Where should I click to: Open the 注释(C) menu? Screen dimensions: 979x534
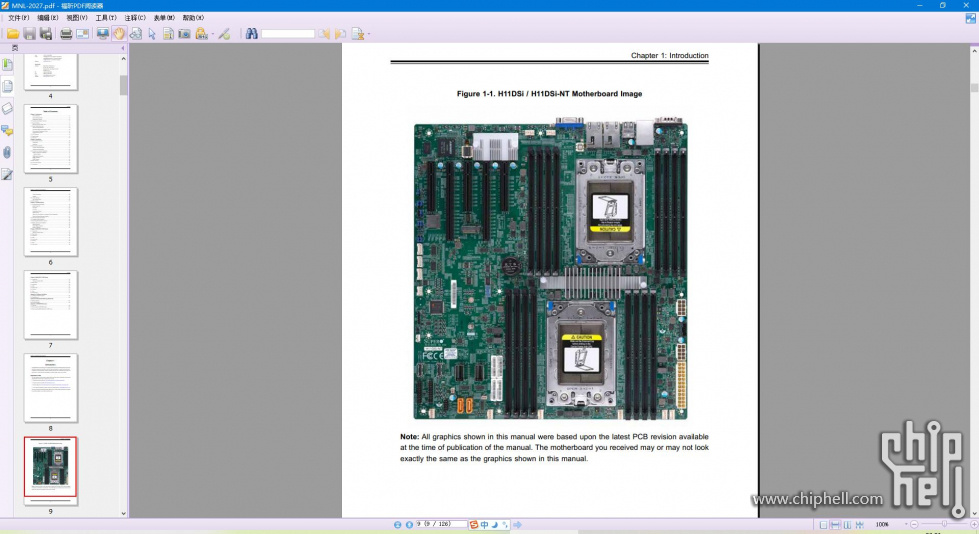pos(135,17)
